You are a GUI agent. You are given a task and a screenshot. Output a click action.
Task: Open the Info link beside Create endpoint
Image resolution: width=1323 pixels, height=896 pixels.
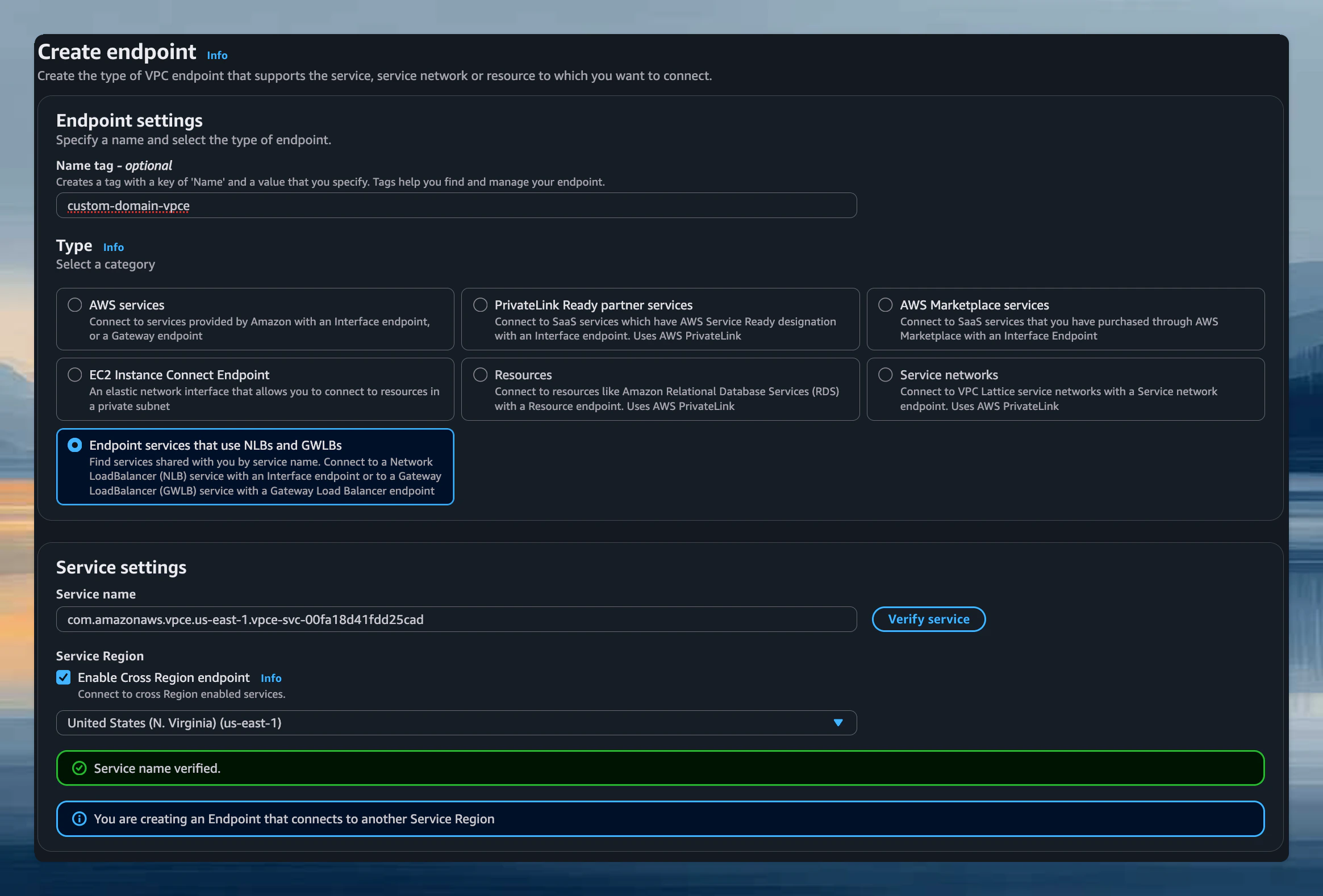click(217, 55)
